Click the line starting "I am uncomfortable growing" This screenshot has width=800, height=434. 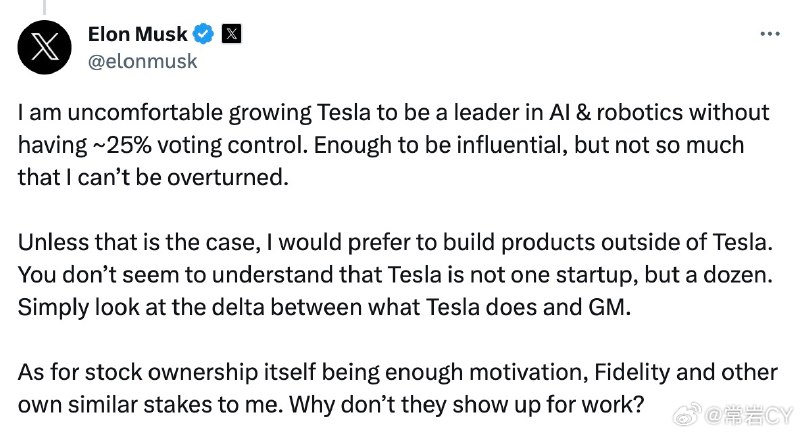(x=393, y=113)
